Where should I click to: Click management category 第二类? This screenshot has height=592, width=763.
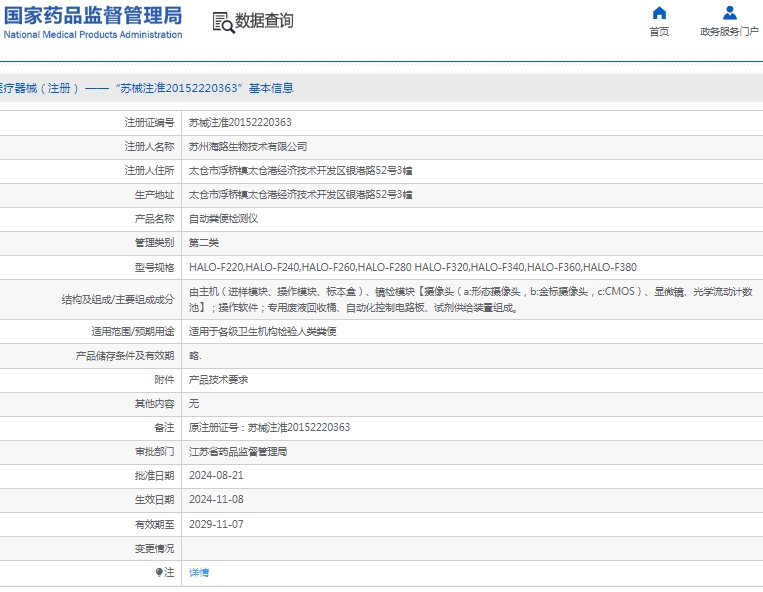click(203, 243)
